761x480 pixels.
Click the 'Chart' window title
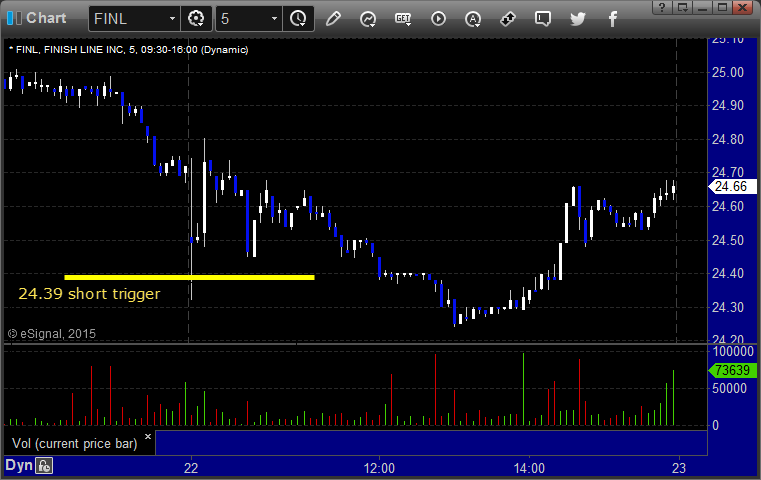pyautogui.click(x=46, y=18)
